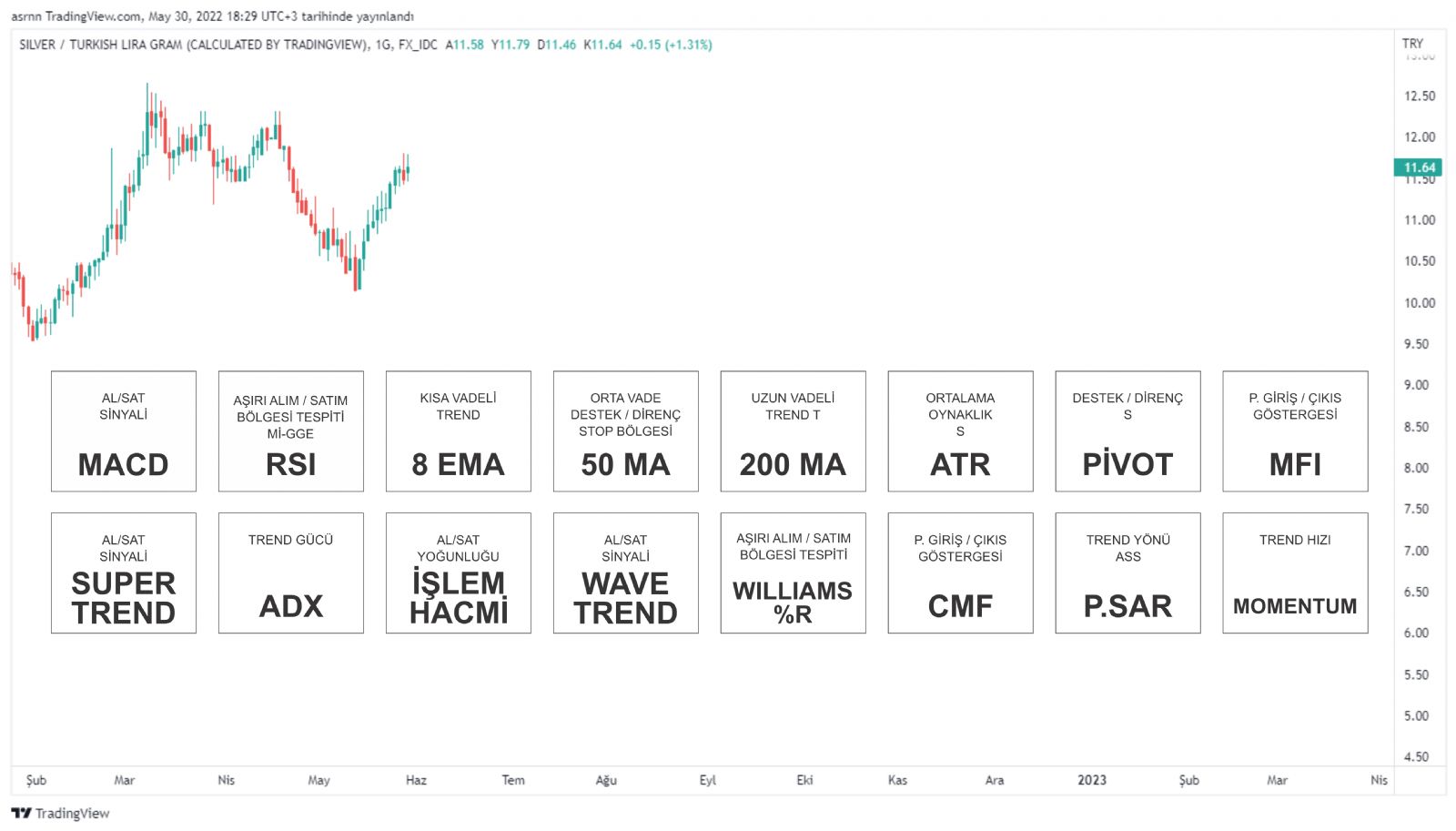The height and width of the screenshot is (831, 1456).
Task: Click the ADX trend strength box
Action: (291, 573)
